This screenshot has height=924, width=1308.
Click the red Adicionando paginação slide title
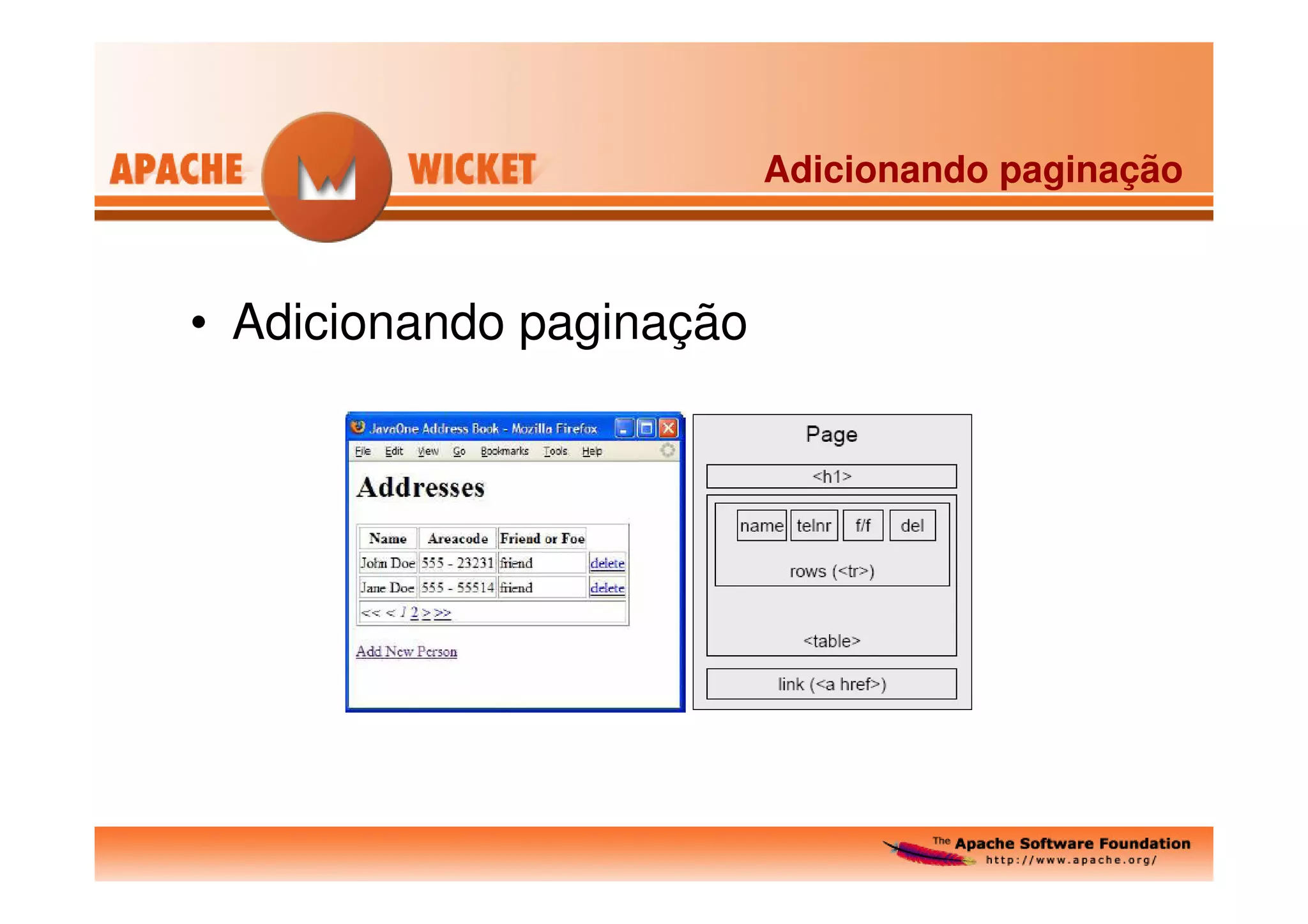click(973, 170)
